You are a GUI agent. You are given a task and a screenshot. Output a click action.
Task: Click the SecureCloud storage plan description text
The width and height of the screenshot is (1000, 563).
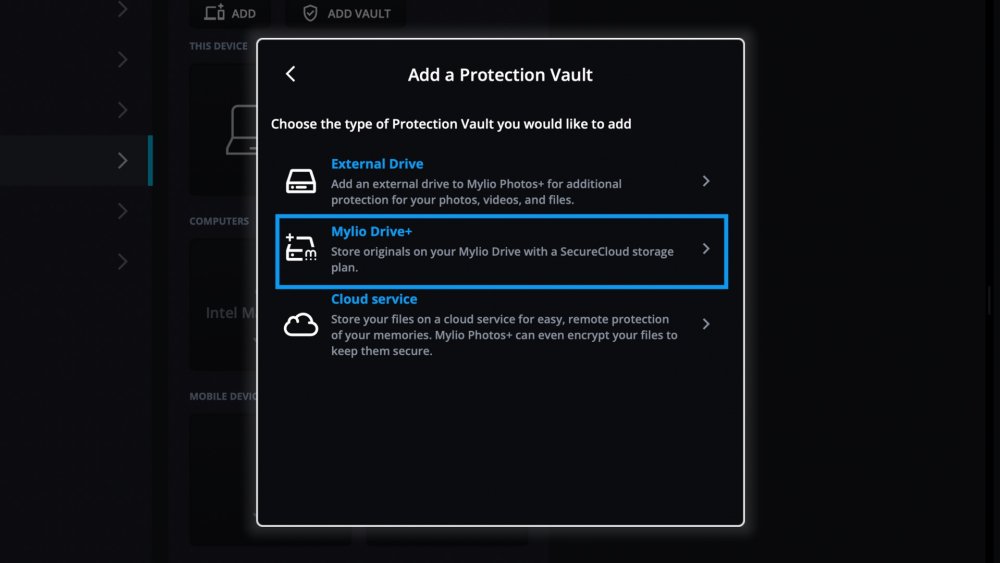(x=502, y=260)
